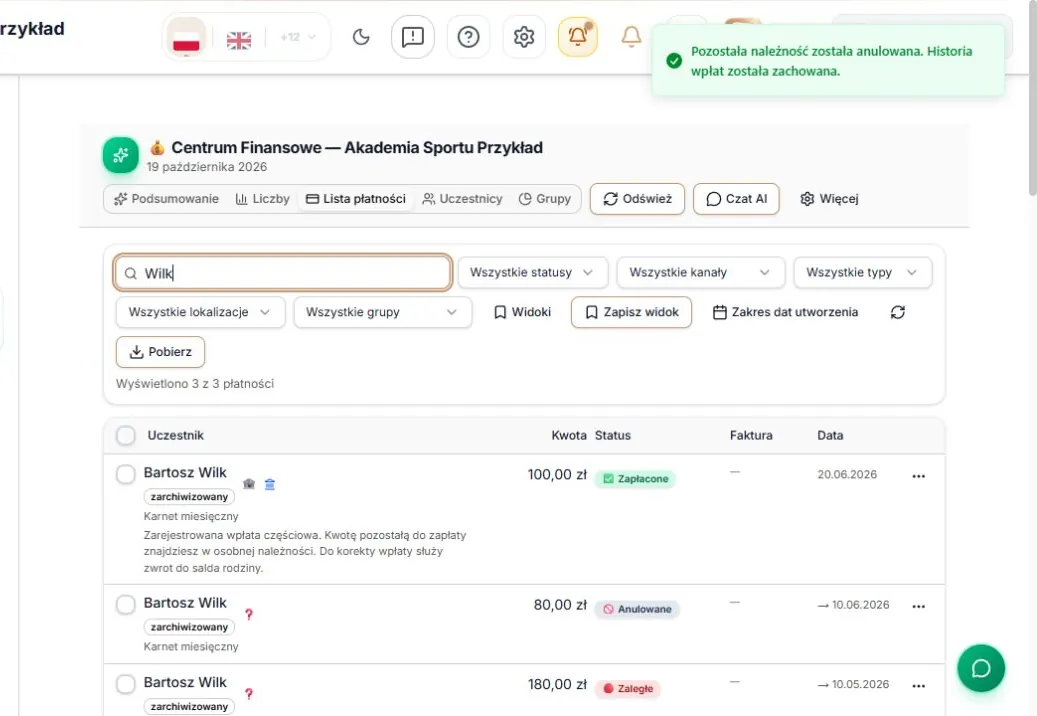The height and width of the screenshot is (716, 1037).
Task: Open the green floating chat bubble
Action: tap(981, 668)
